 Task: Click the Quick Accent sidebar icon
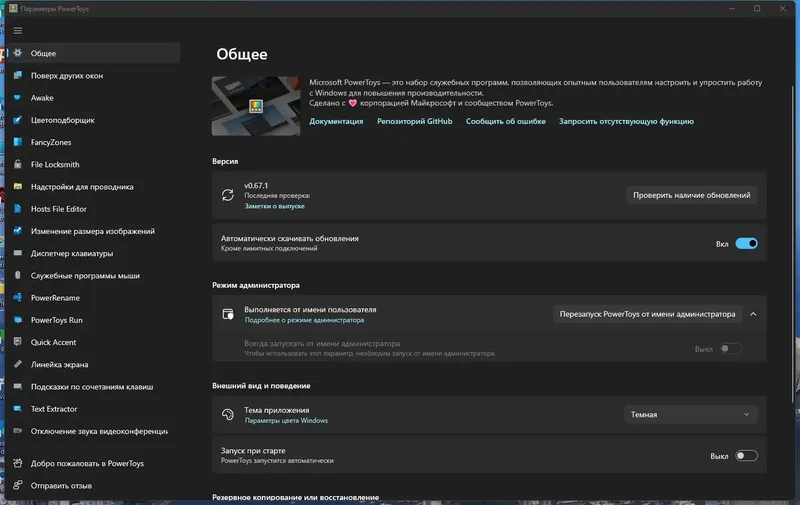pyautogui.click(x=17, y=342)
